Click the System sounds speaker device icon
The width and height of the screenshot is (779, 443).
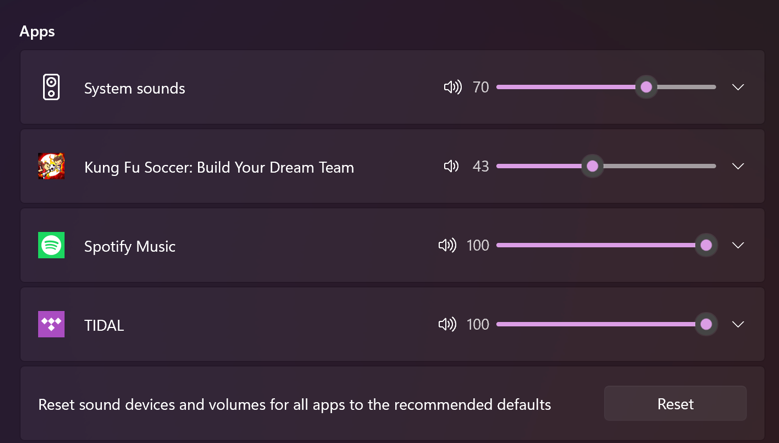[x=51, y=87]
